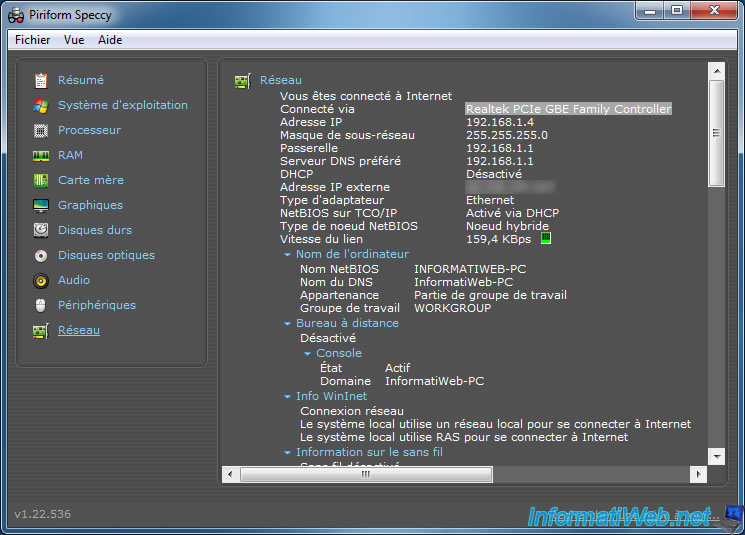The width and height of the screenshot is (745, 535).
Task: Click the green link speed indicator icon
Action: 546,238
